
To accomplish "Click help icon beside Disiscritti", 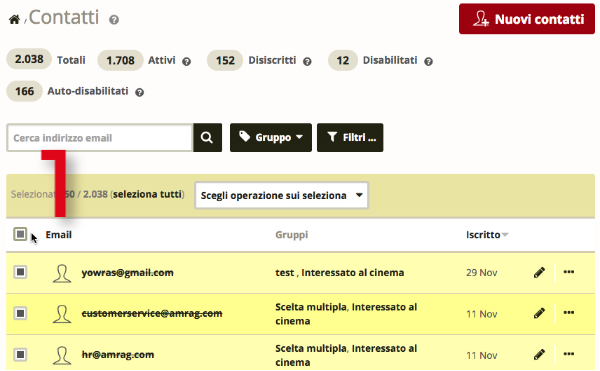I will pyautogui.click(x=307, y=61).
